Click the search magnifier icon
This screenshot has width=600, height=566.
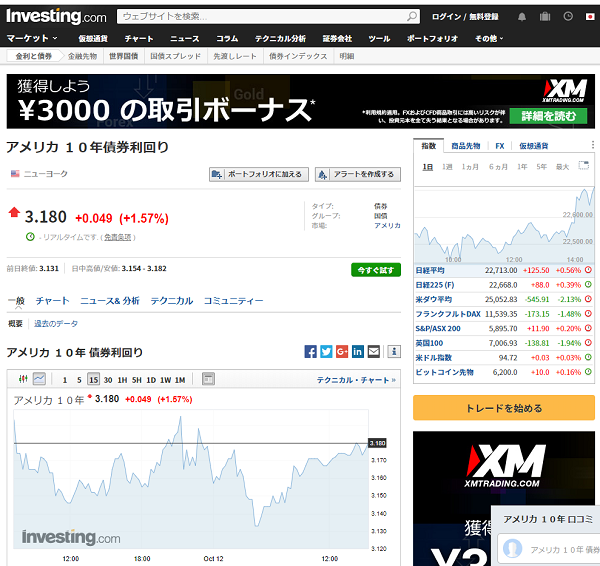(x=412, y=16)
